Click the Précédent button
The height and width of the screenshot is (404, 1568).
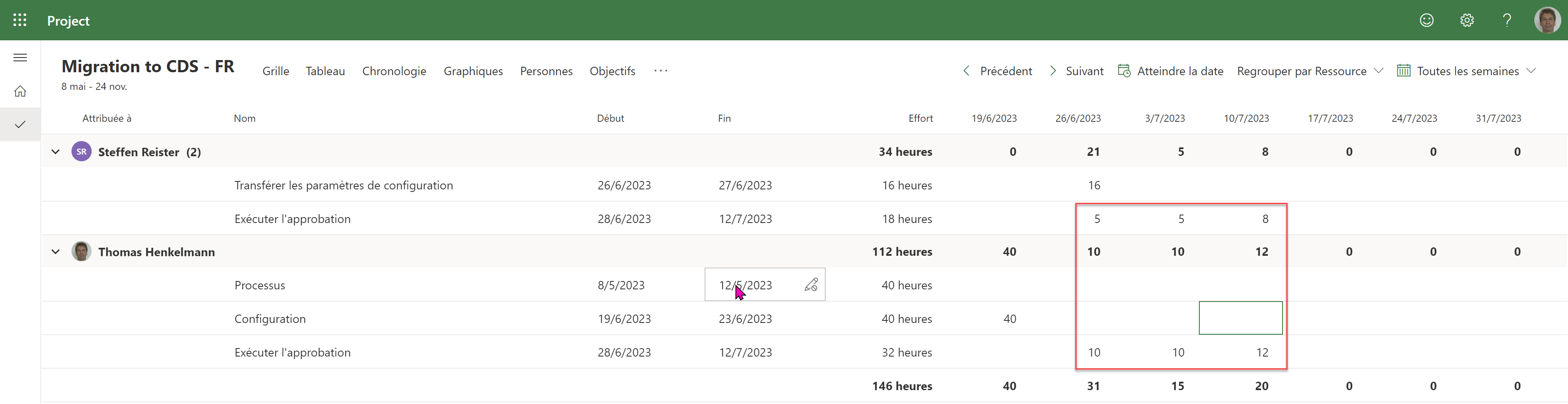click(997, 71)
